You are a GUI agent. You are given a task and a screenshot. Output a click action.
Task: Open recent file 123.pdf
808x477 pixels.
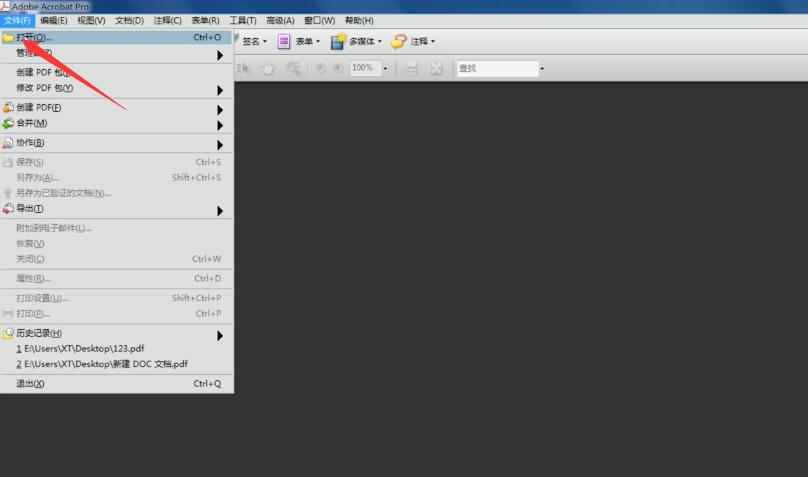[x=116, y=349]
